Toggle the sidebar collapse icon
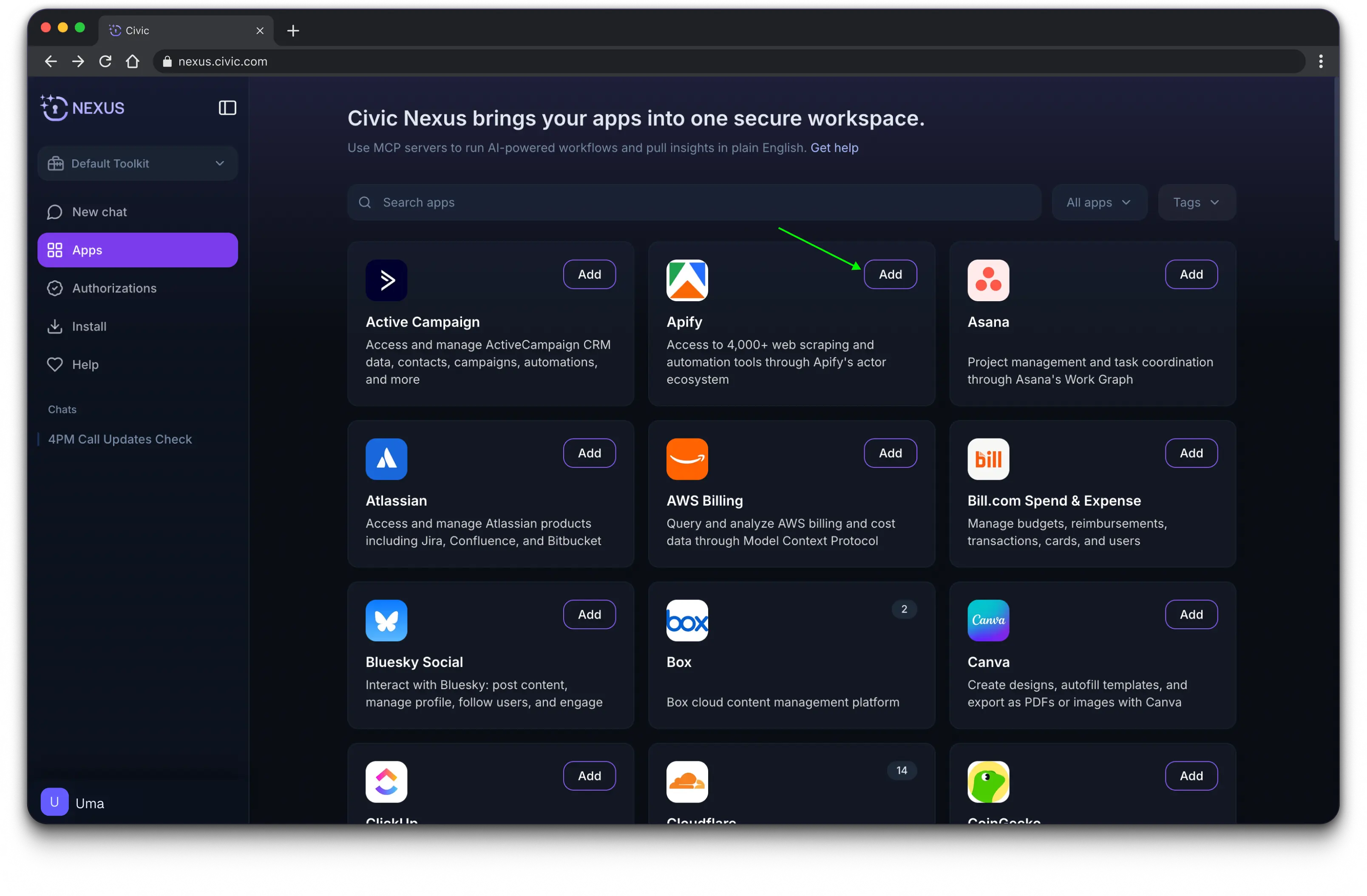Viewport: 1367px width, 896px height. pyautogui.click(x=227, y=108)
